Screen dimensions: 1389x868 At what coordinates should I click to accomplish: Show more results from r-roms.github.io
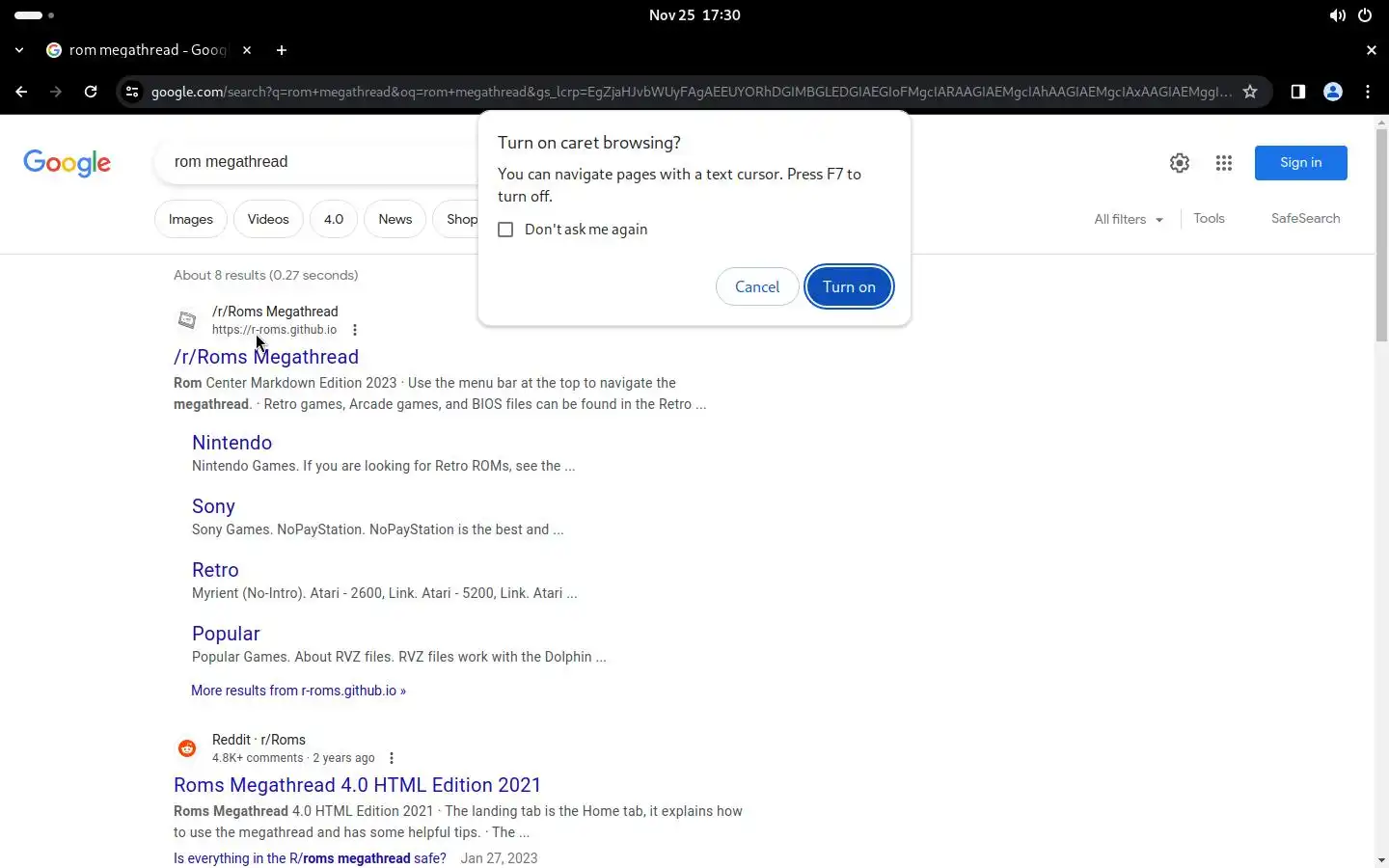298,691
